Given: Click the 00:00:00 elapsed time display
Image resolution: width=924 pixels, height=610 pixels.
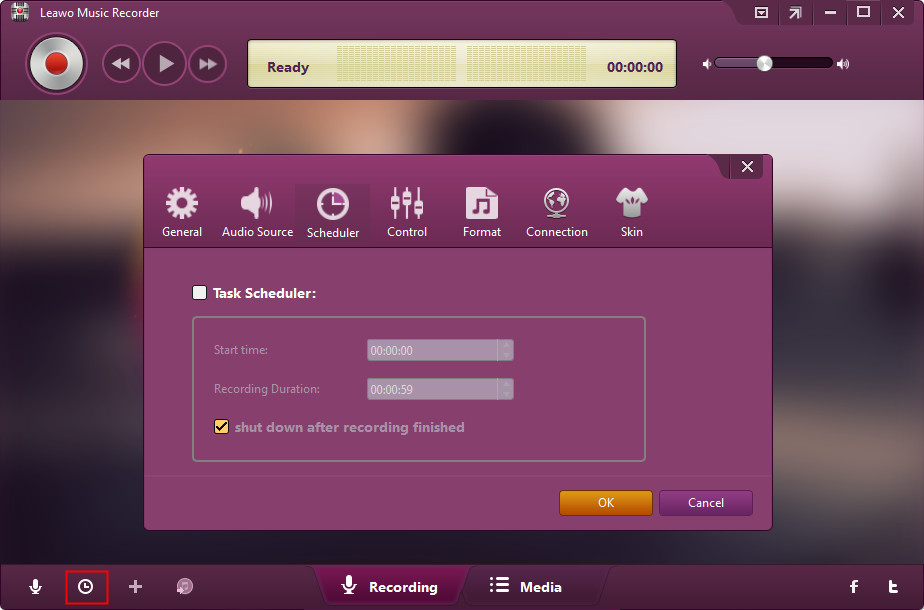Looking at the screenshot, I should [x=635, y=67].
